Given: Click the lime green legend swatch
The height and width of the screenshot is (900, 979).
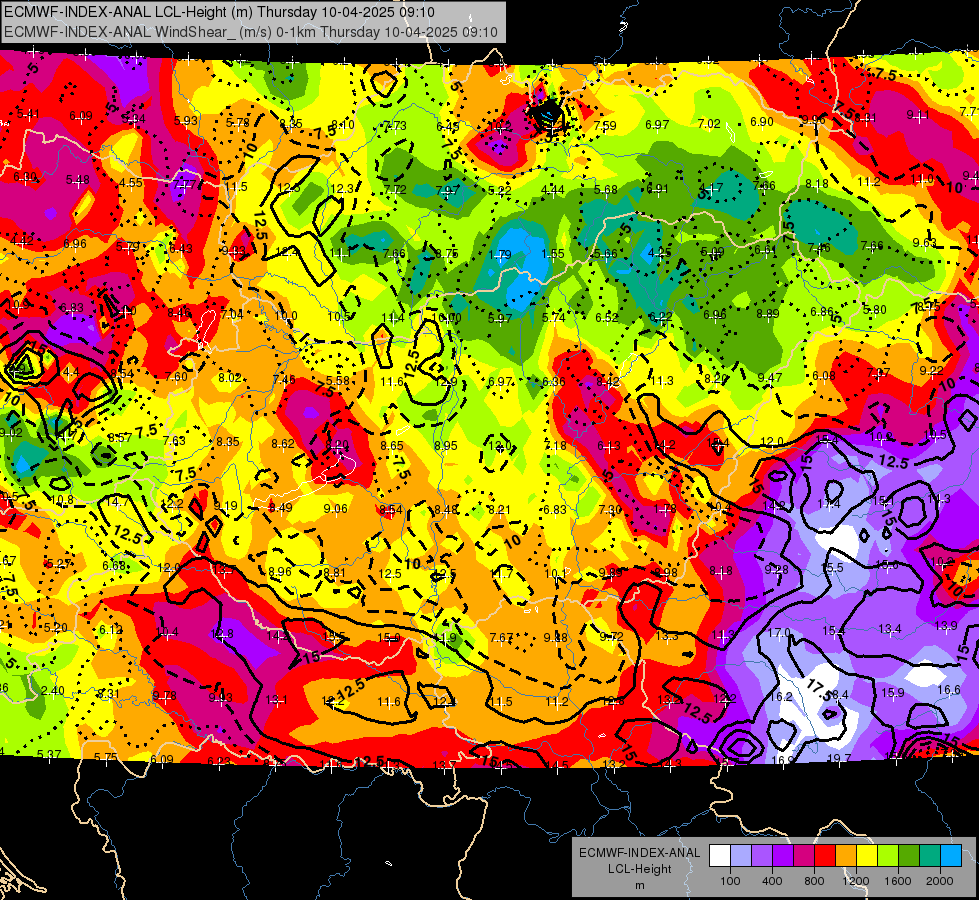Looking at the screenshot, I should click(x=888, y=856).
